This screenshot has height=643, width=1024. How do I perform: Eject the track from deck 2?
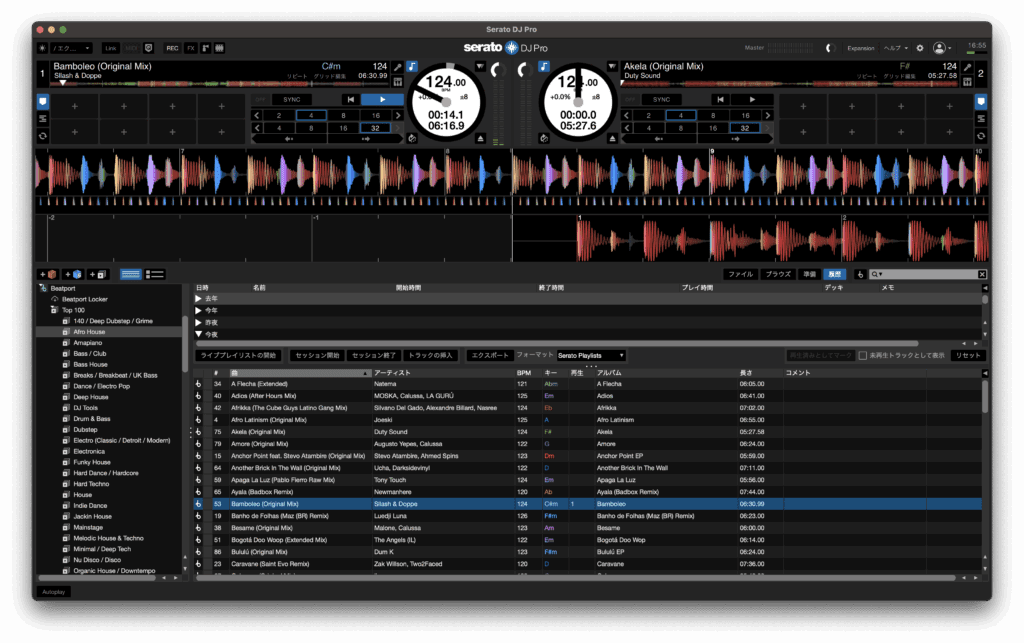point(612,138)
